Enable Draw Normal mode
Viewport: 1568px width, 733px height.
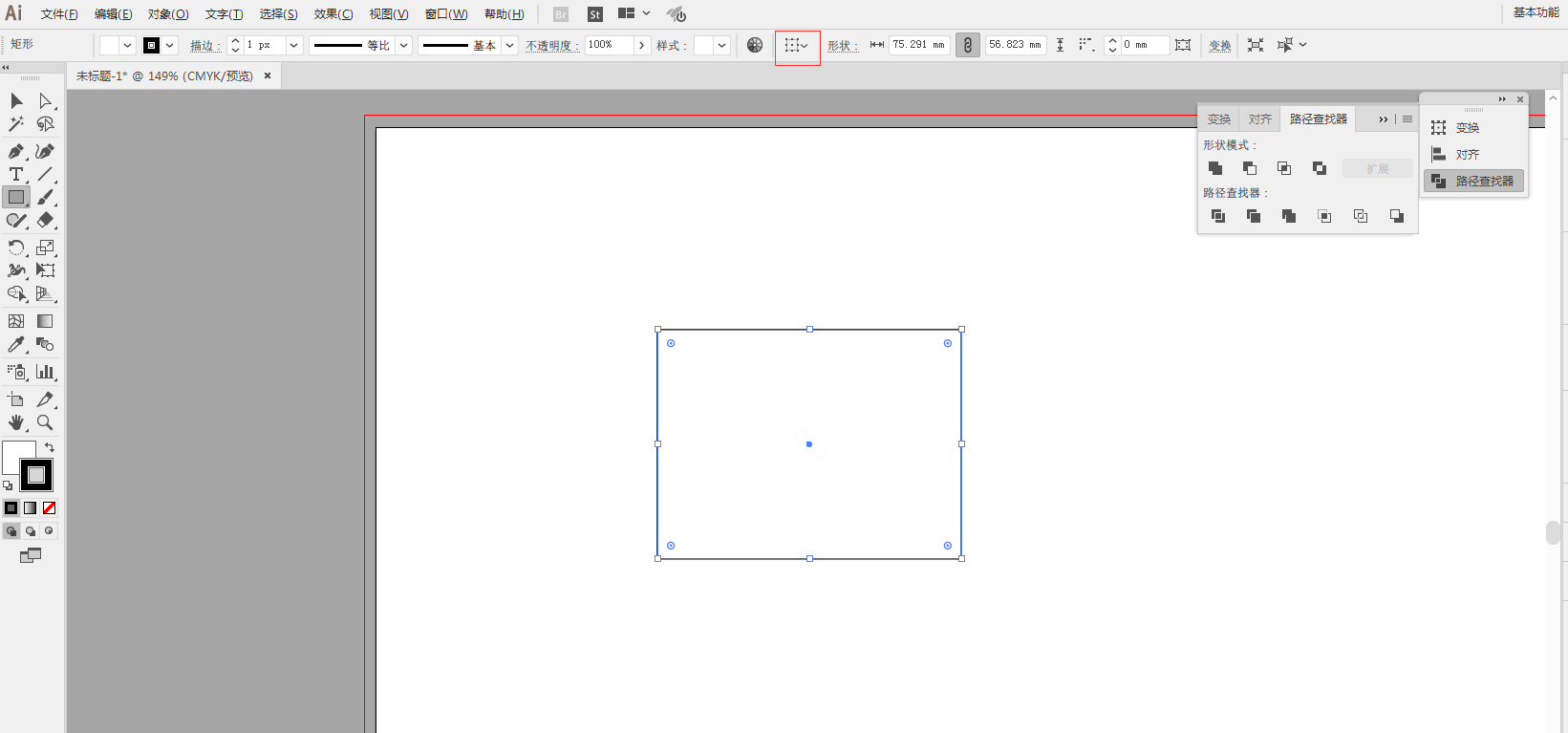(11, 531)
